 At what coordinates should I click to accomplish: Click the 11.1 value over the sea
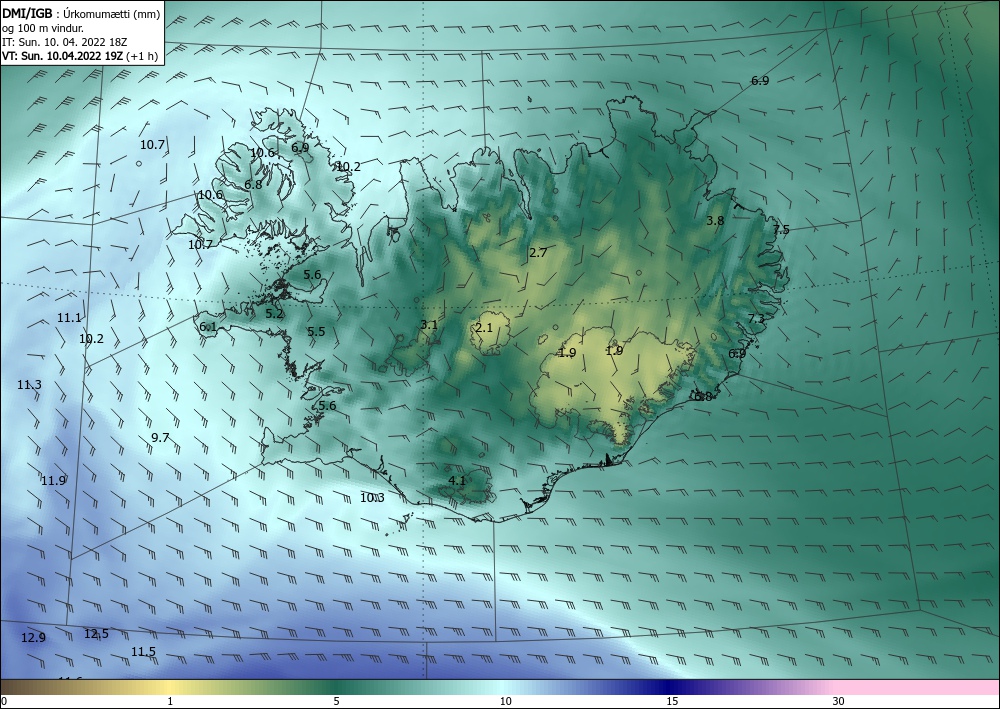coord(69,318)
